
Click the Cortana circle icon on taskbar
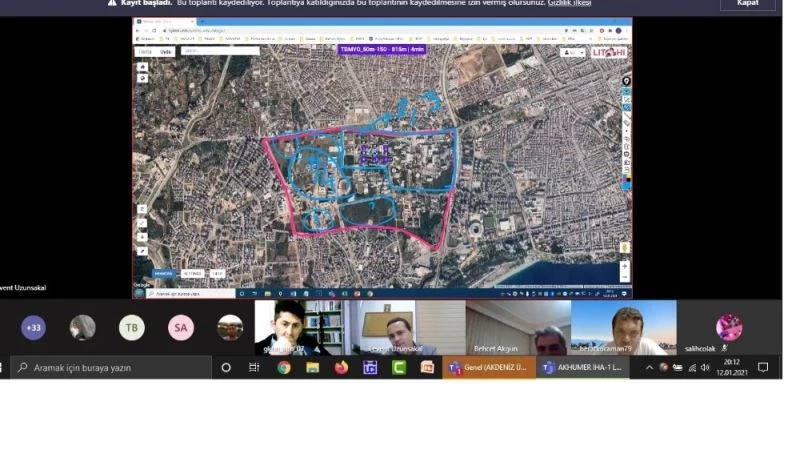pos(226,368)
